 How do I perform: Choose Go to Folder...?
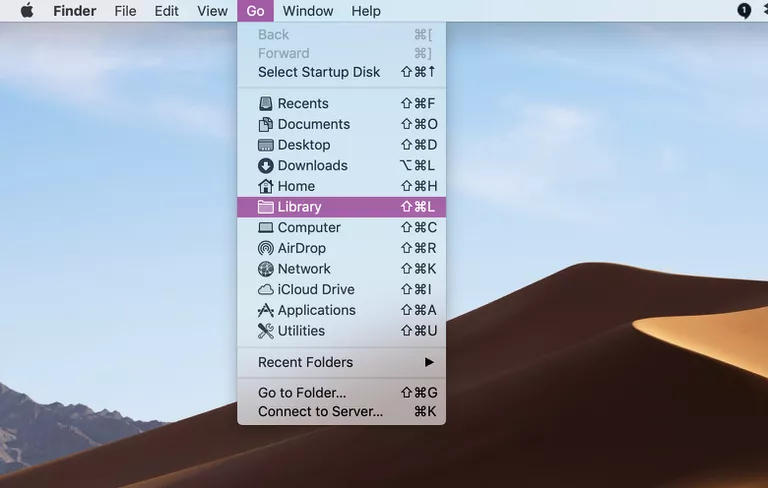click(x=341, y=392)
